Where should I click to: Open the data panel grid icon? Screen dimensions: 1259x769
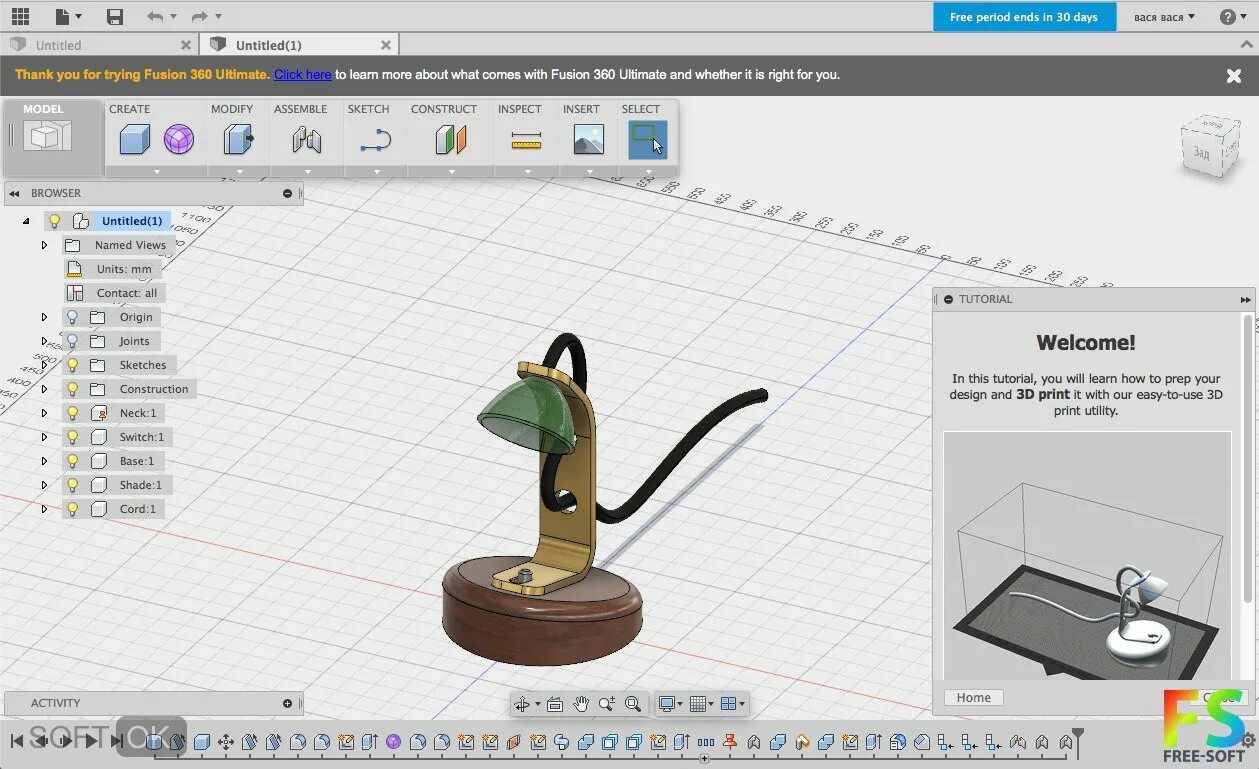pos(20,16)
